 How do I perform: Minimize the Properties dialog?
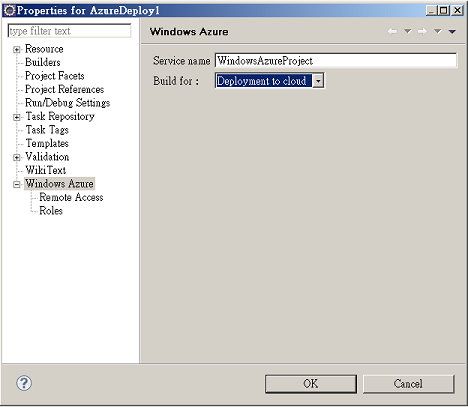pyautogui.click(x=431, y=11)
